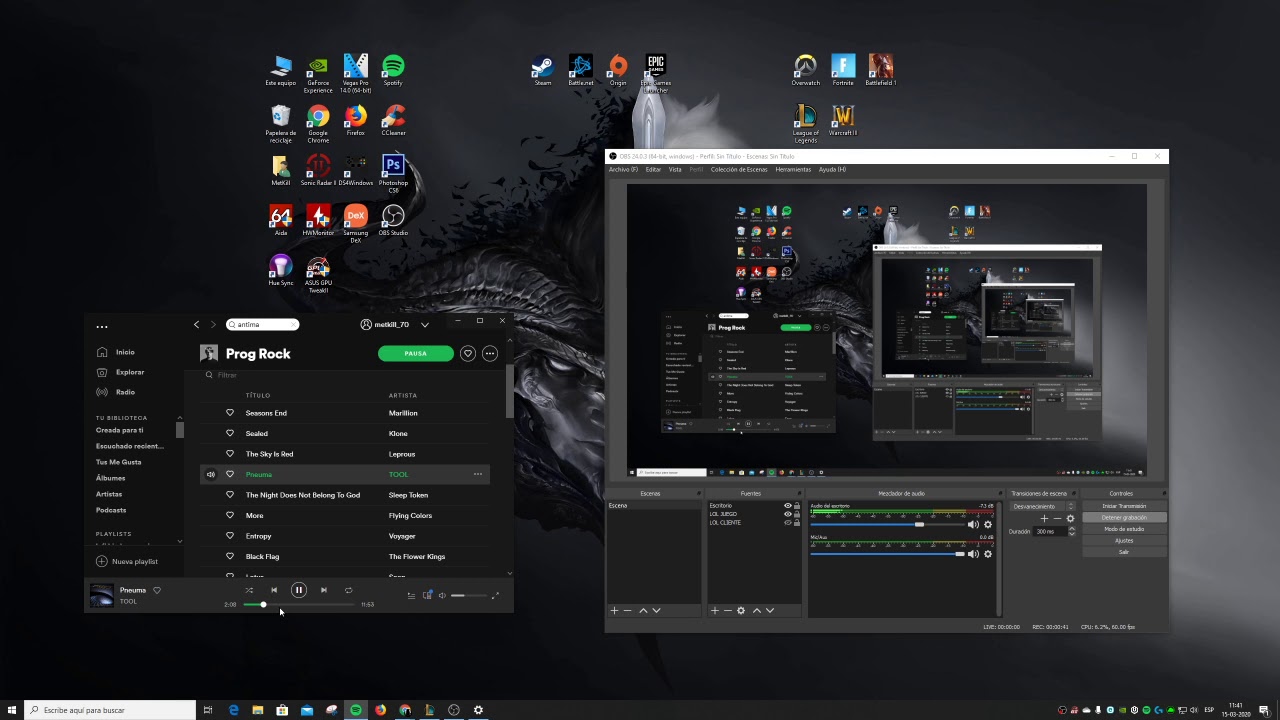The height and width of the screenshot is (720, 1280).
Task: Skip to previous track in Spotify
Action: pyautogui.click(x=274, y=590)
